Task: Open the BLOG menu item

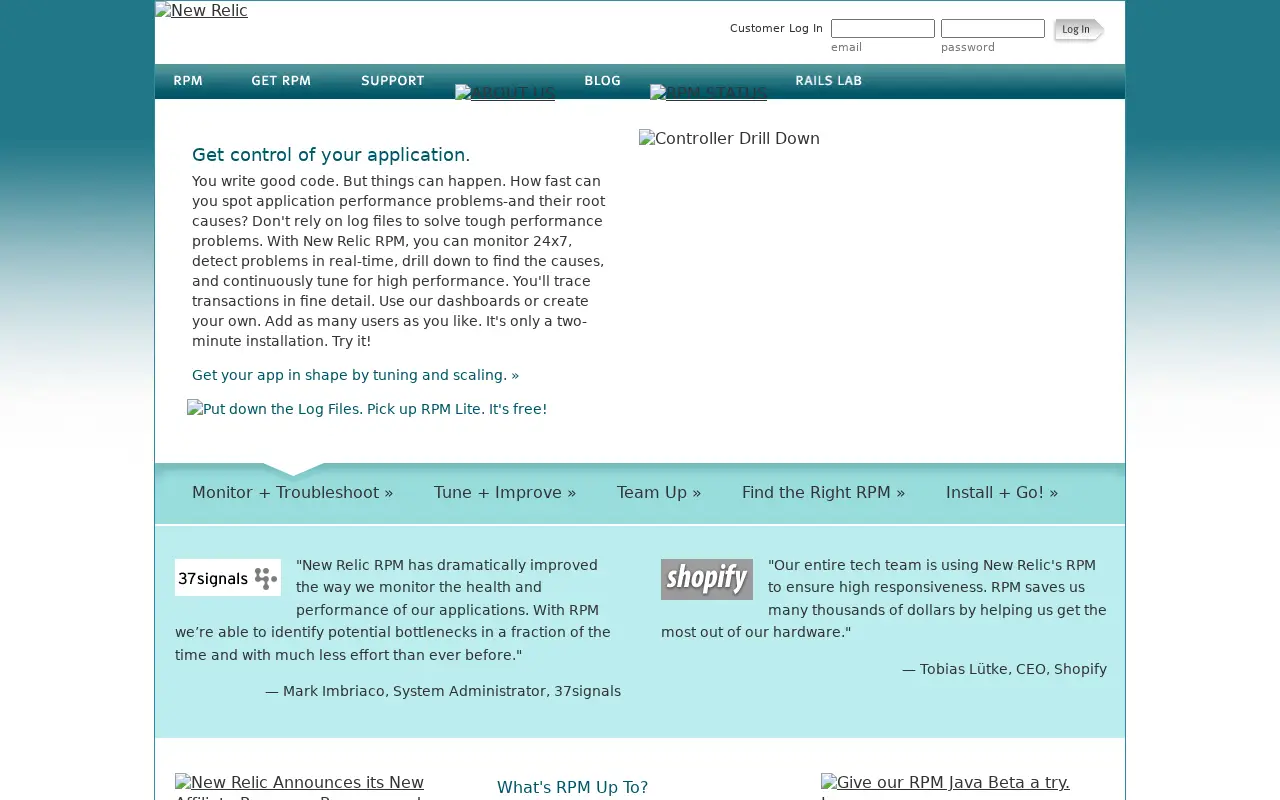Action: (x=603, y=81)
